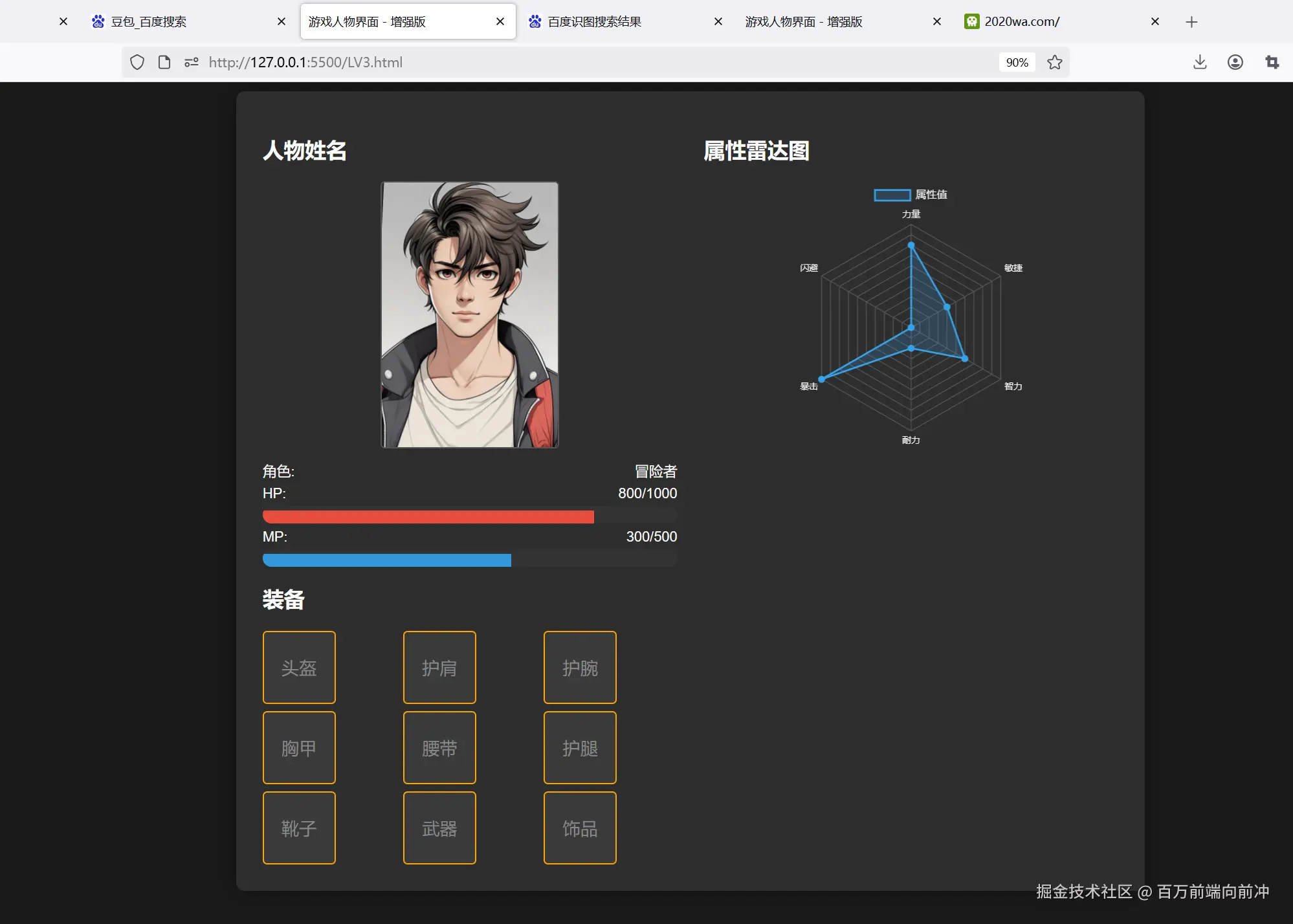Click the 2020wa.com tab favicon
Screen dimensions: 1293x924
(971, 21)
